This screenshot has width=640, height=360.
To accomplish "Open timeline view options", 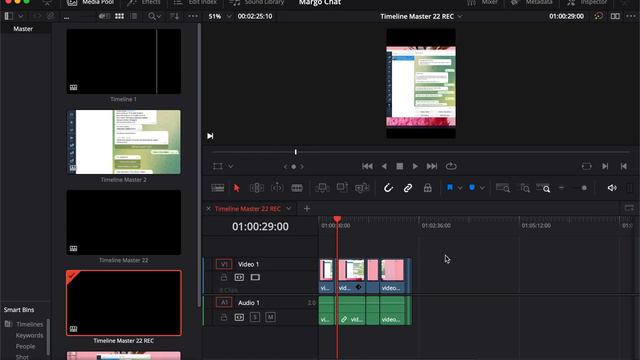I will (x=218, y=188).
